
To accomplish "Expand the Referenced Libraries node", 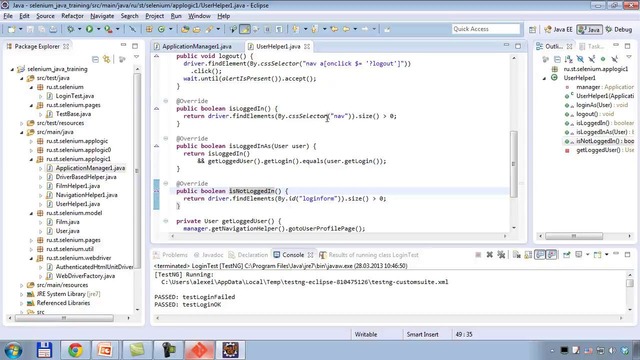I will (22, 303).
